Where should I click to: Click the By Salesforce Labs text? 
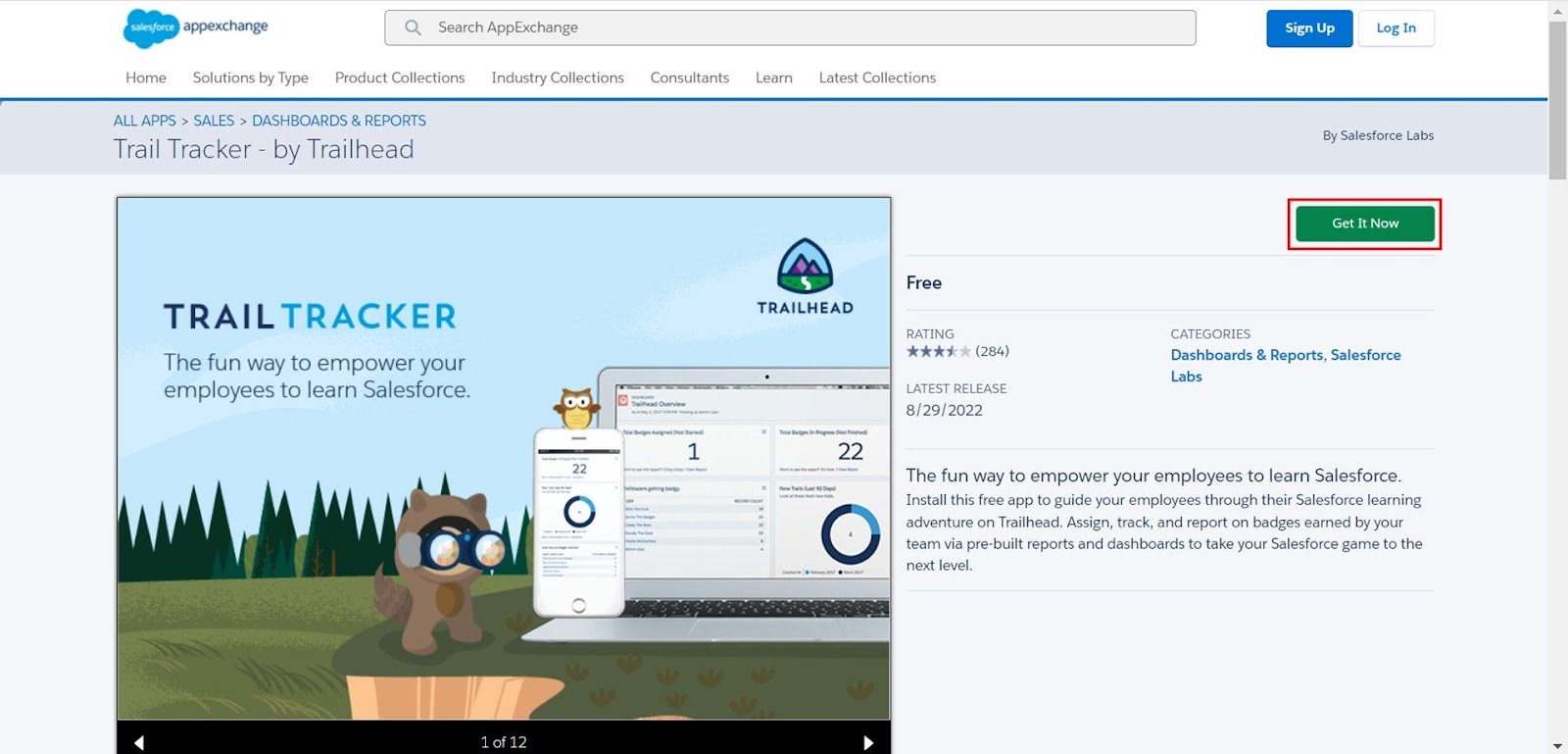click(1378, 135)
